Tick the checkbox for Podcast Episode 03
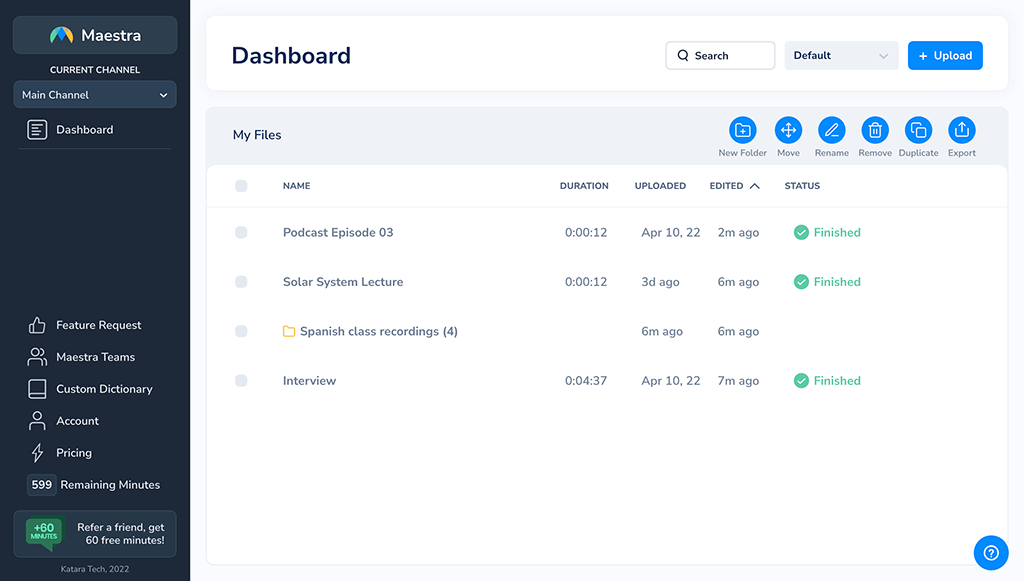 click(x=241, y=233)
